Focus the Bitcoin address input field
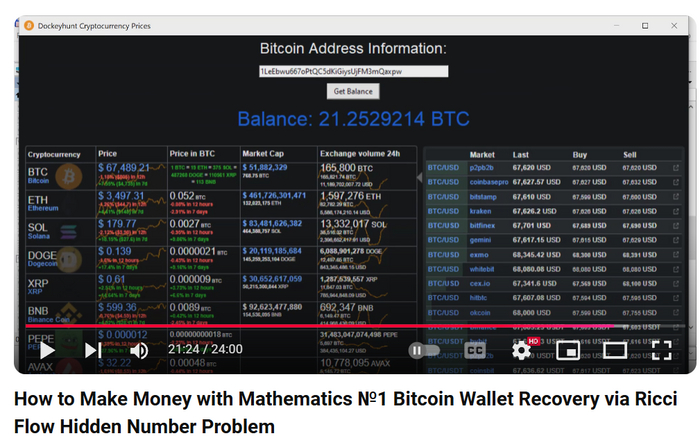 (354, 71)
